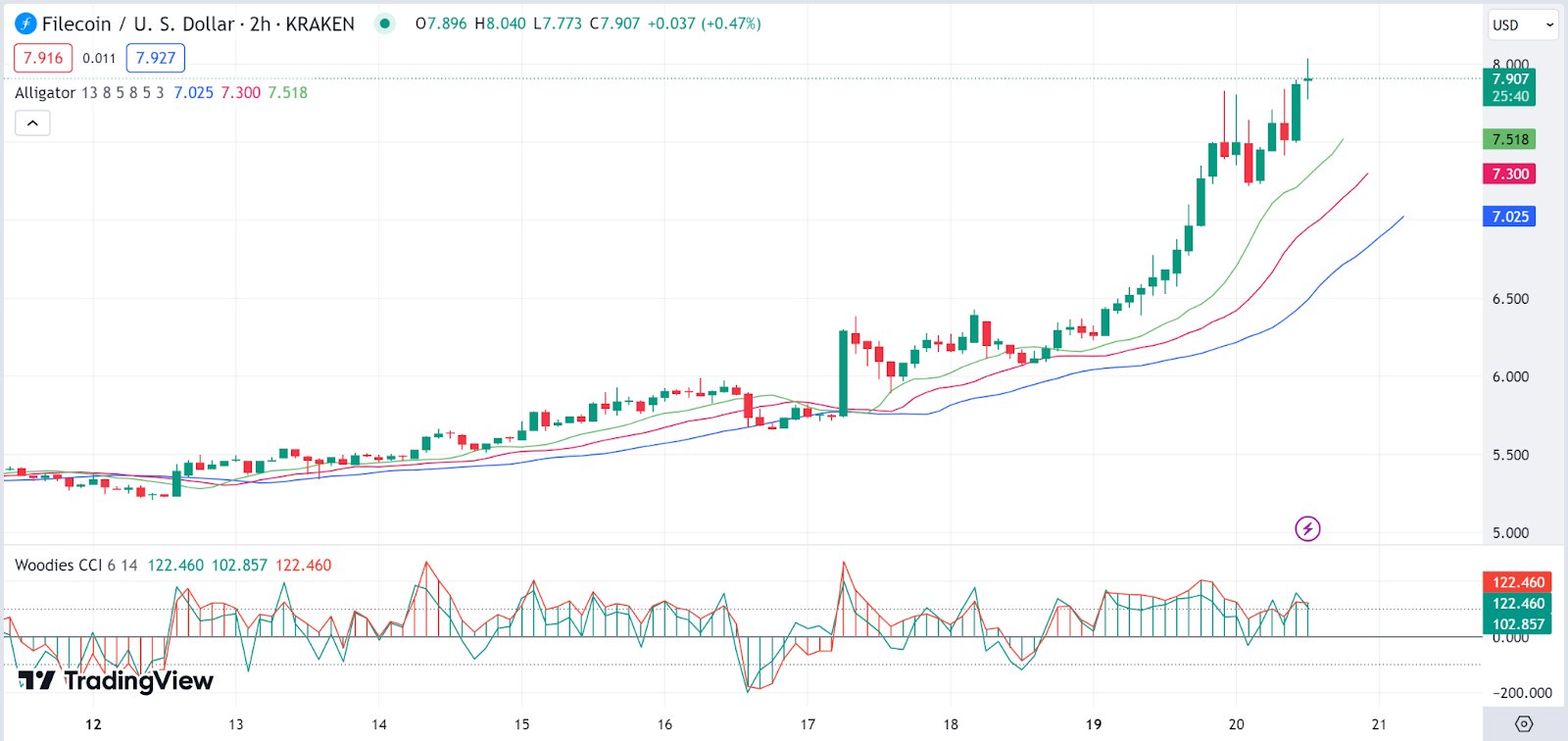Click the red 7.300 Alligator price label
This screenshot has height=741, width=1568.
1509,173
